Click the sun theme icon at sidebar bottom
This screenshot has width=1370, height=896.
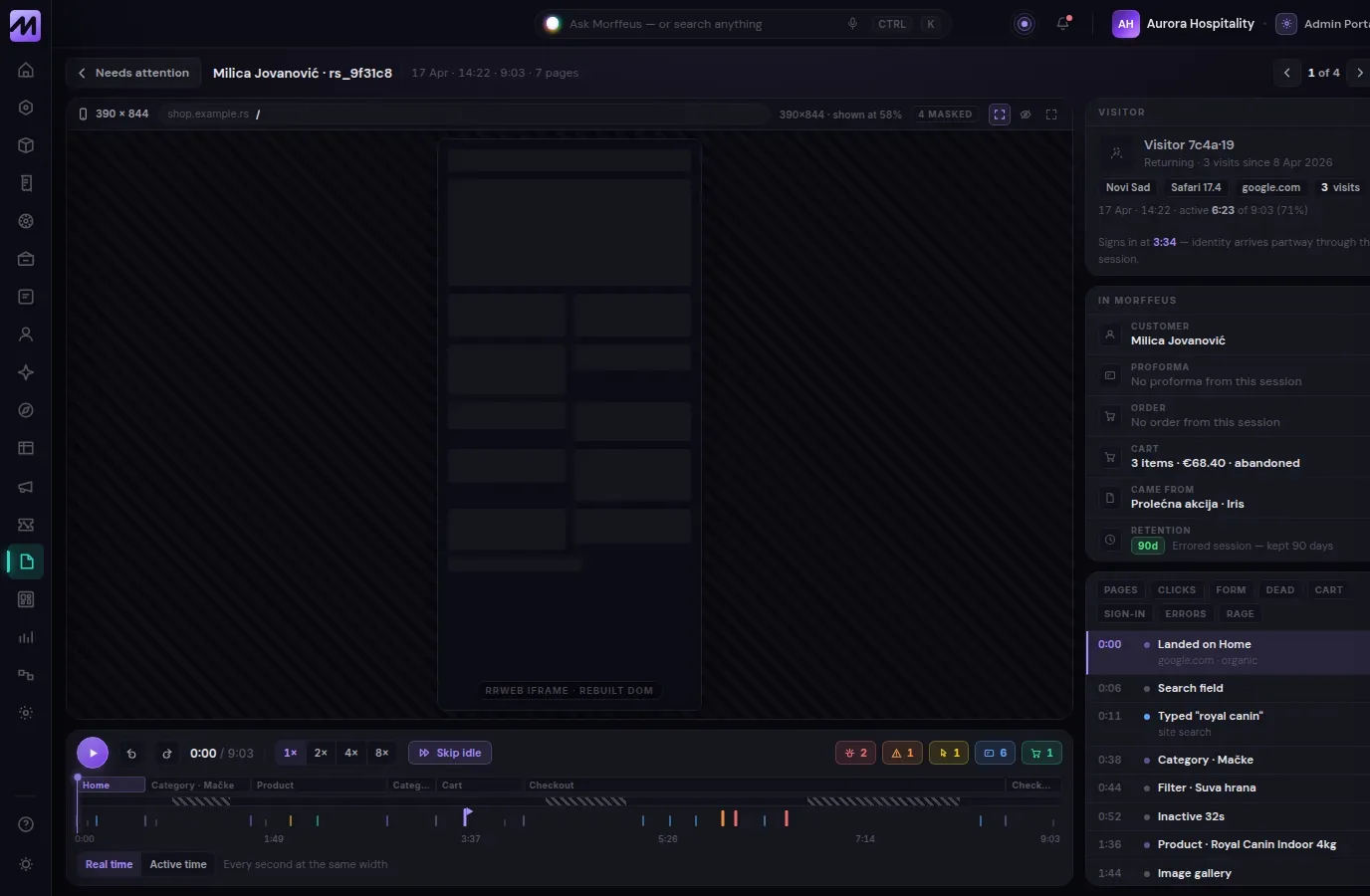click(x=26, y=864)
